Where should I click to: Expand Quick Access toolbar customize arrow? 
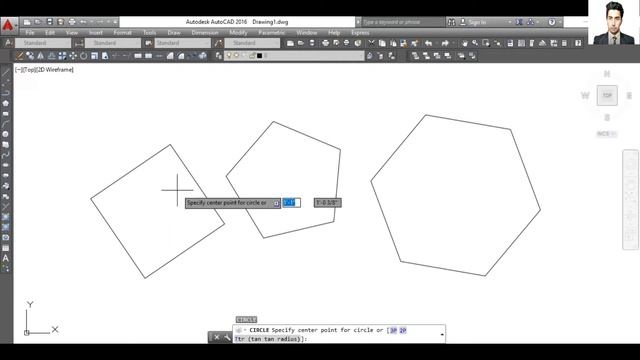click(x=116, y=22)
